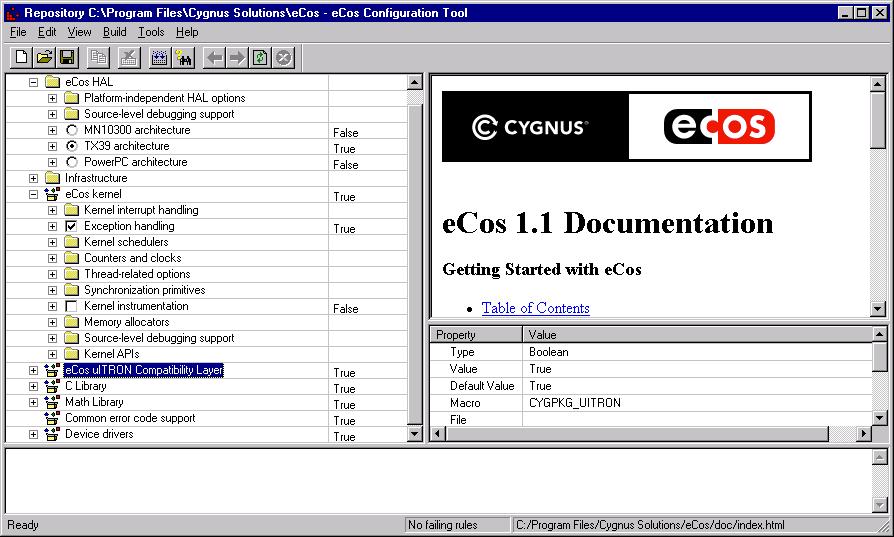Select the PowerPC architecture radio button
894x537 pixels.
tap(71, 162)
